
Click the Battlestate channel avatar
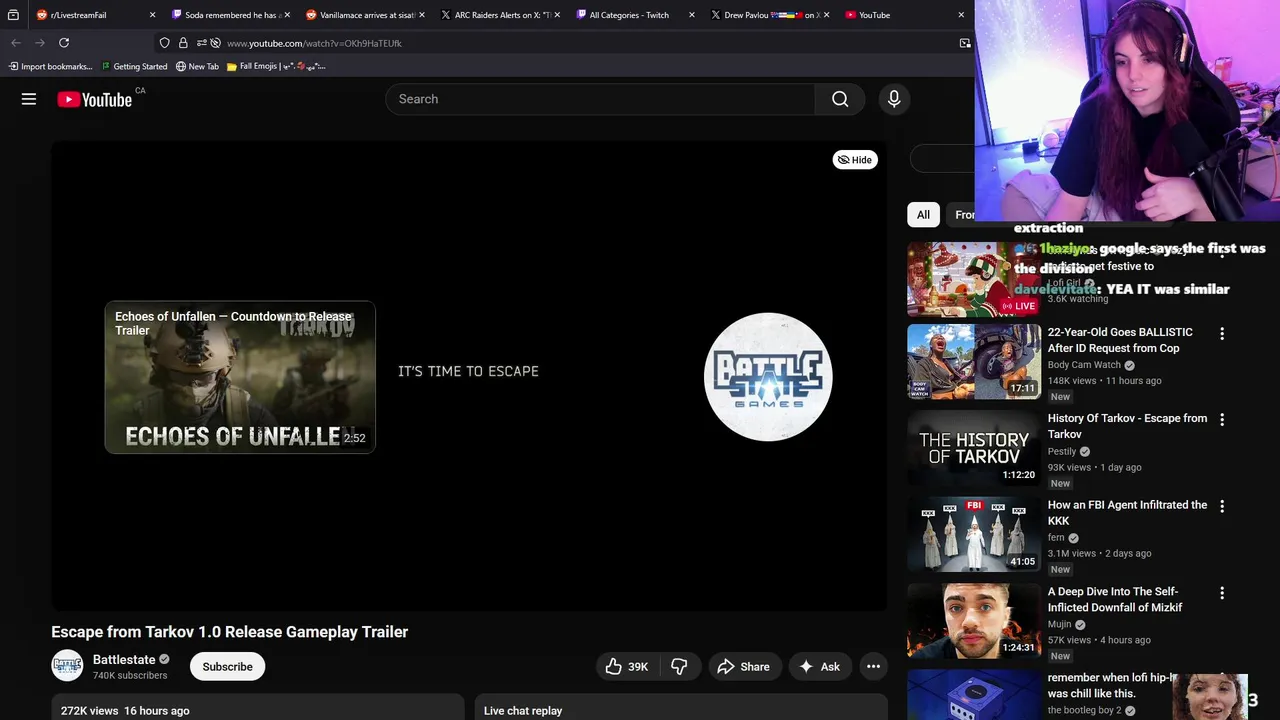tap(67, 666)
